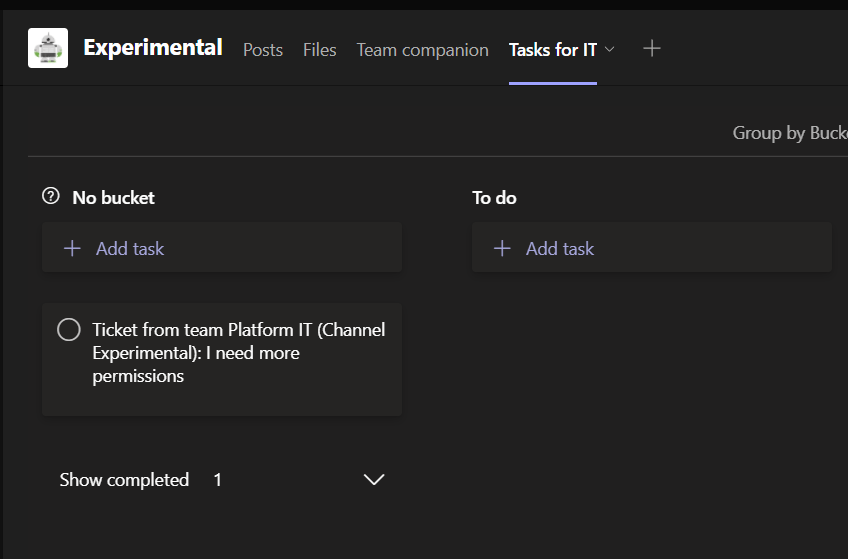Click the plus icon in the No bucket Add task row
Viewport: 848px width, 559px height.
(x=72, y=248)
